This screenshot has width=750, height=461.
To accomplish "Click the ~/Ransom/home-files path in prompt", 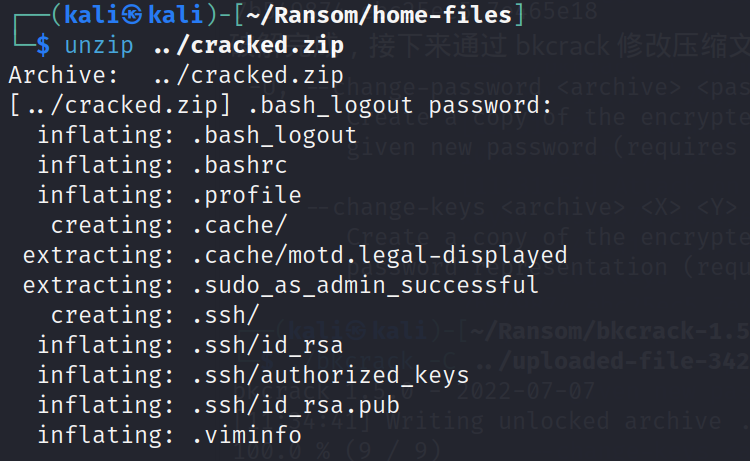I will [x=379, y=15].
